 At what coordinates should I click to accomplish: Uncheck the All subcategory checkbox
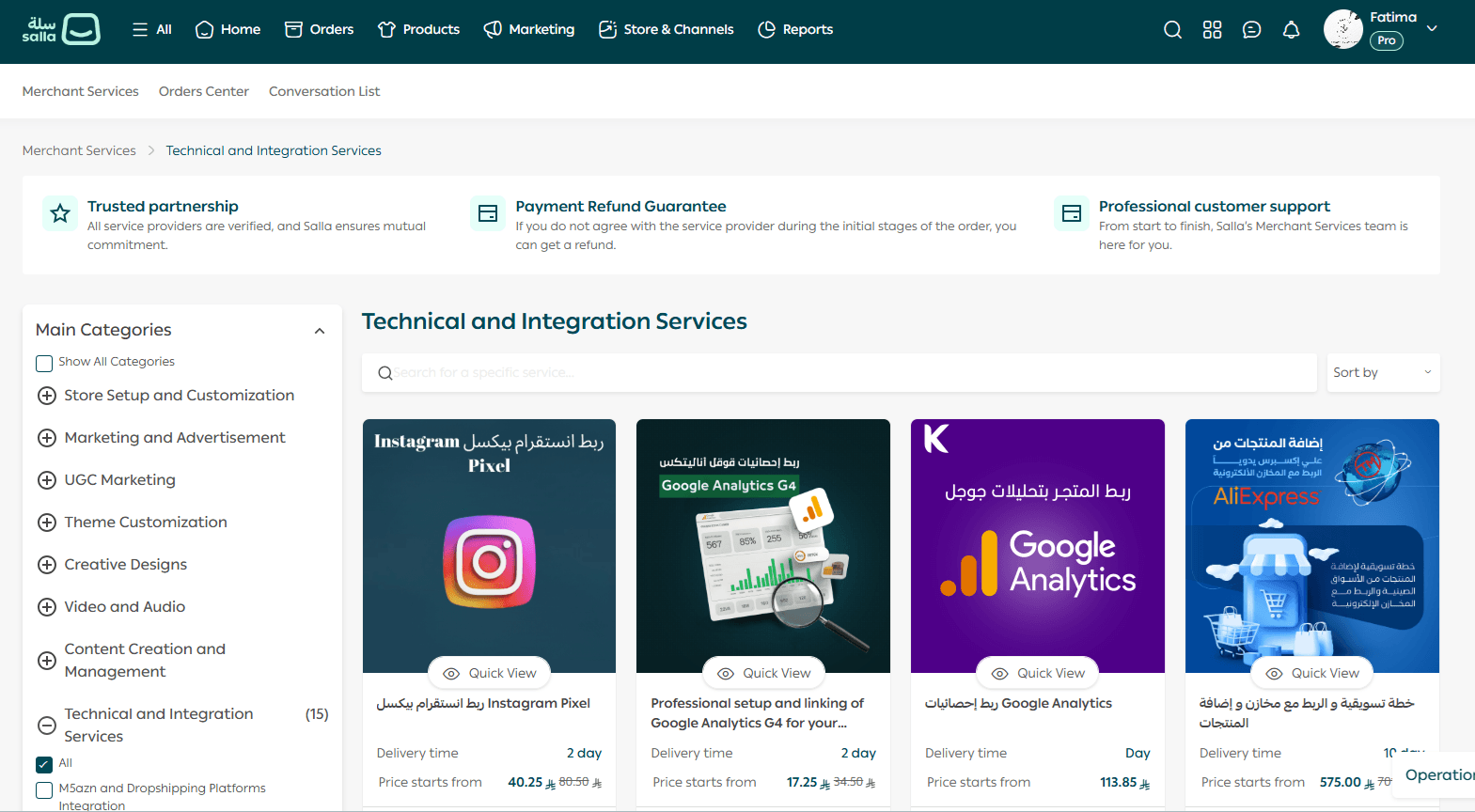click(x=44, y=764)
